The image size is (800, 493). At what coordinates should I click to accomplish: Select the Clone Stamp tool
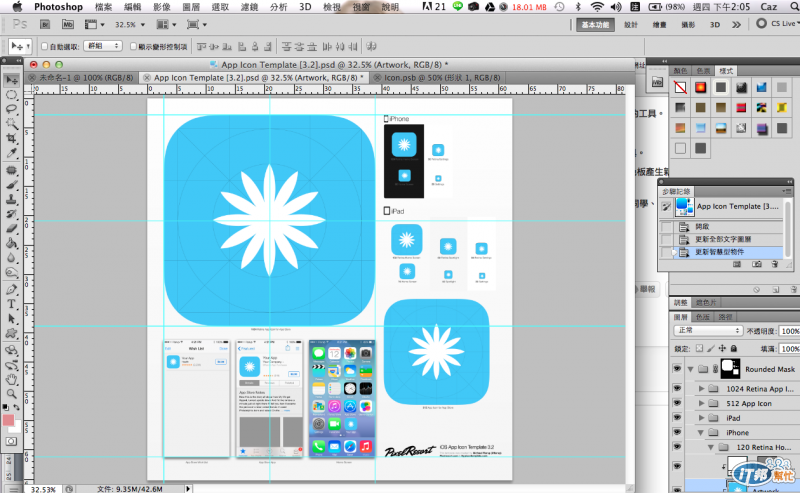click(11, 199)
